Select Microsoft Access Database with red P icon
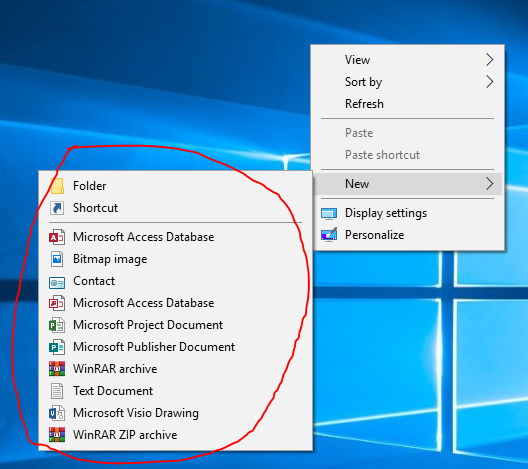 175,303
